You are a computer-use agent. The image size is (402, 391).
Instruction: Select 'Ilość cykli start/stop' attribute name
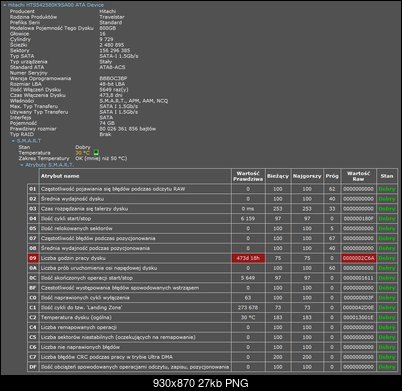[66, 219]
